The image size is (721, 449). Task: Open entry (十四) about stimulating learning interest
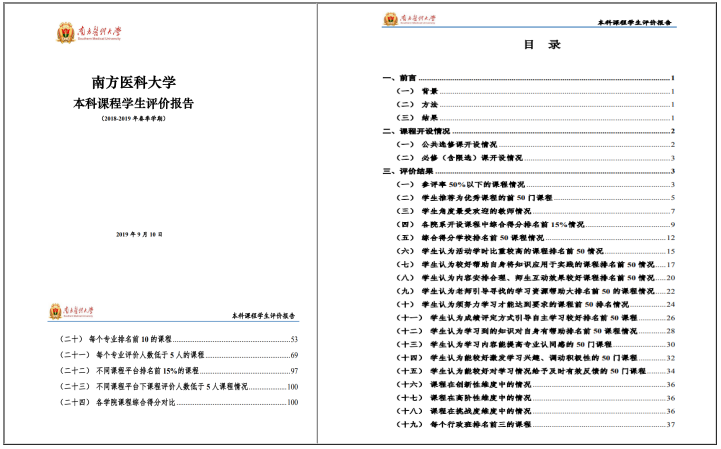click(535, 358)
